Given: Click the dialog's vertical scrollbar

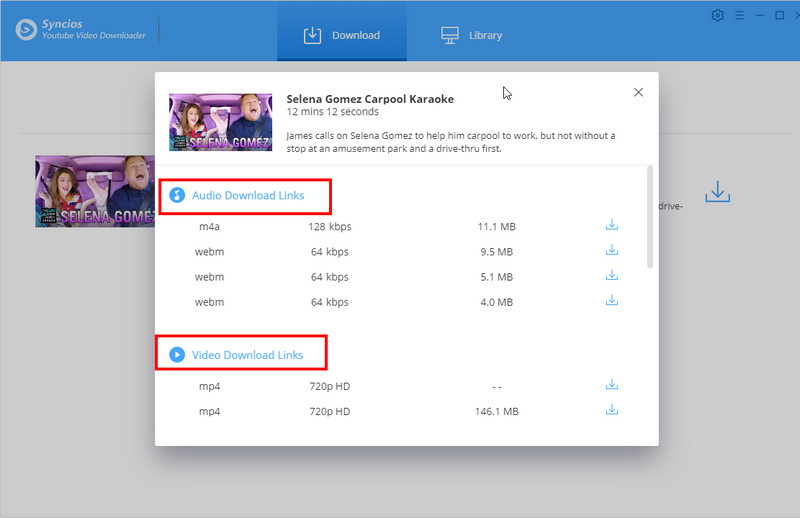Looking at the screenshot, I should point(650,216).
